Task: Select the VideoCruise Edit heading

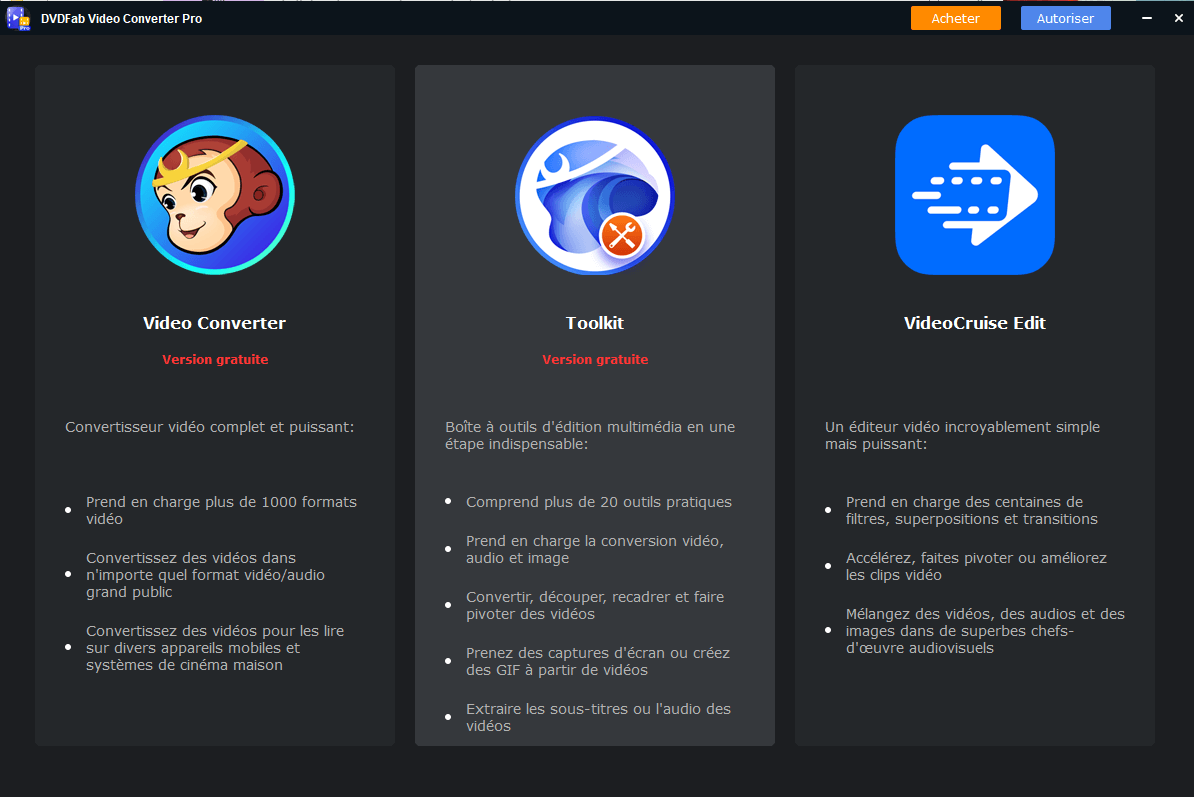Action: [975, 323]
